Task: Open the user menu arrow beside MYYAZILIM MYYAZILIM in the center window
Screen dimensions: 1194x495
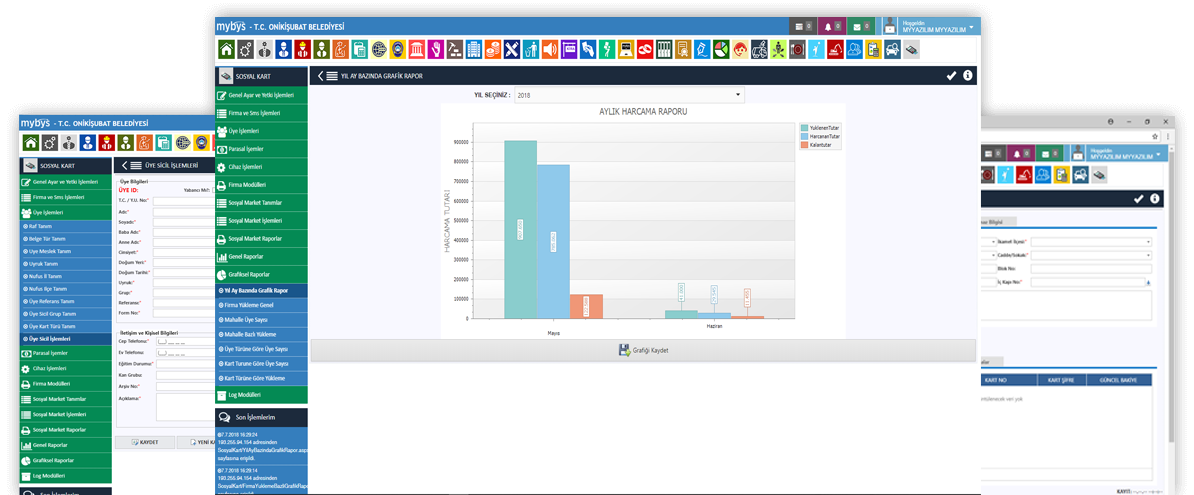Action: click(x=971, y=26)
